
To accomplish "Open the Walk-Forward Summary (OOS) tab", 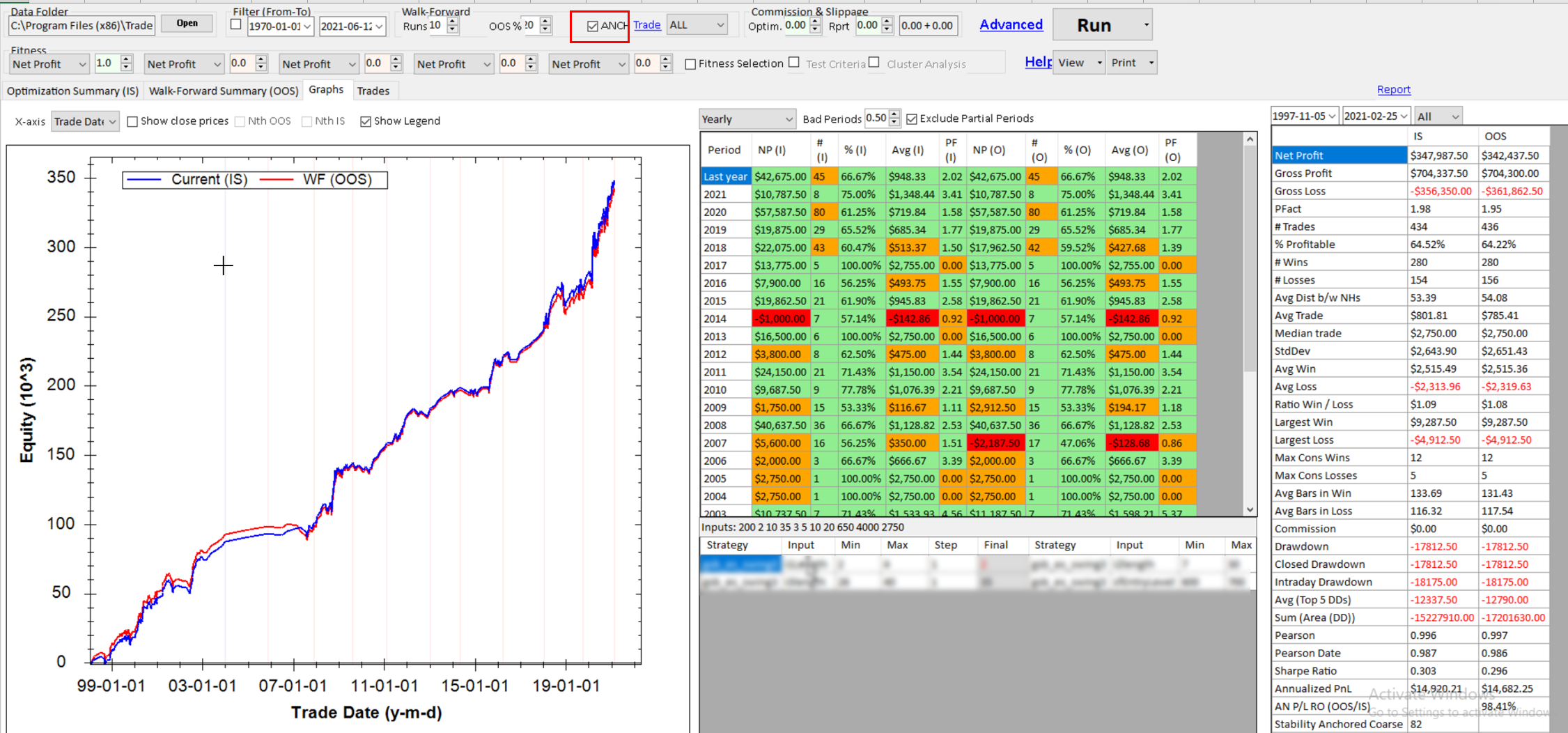I will coord(224,91).
